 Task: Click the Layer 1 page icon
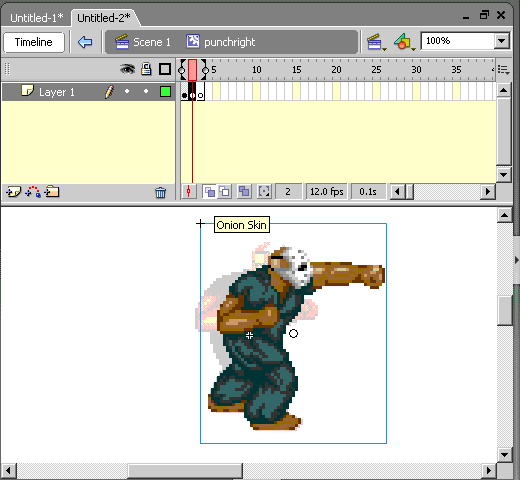27,90
